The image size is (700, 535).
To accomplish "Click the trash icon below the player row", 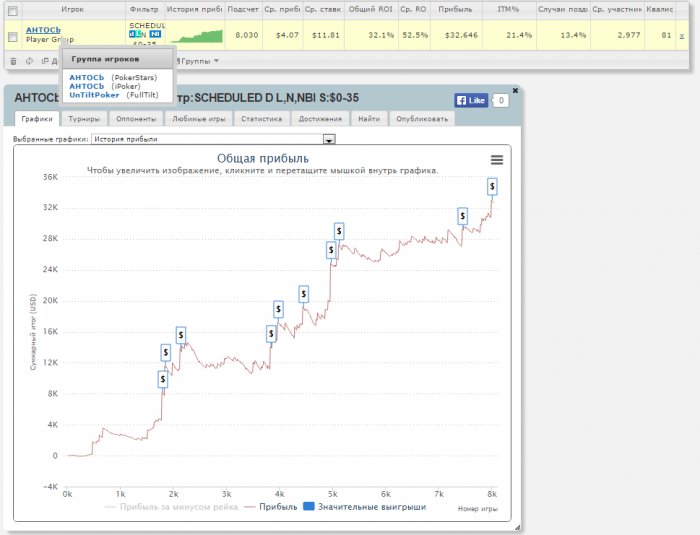I will click(x=13, y=61).
